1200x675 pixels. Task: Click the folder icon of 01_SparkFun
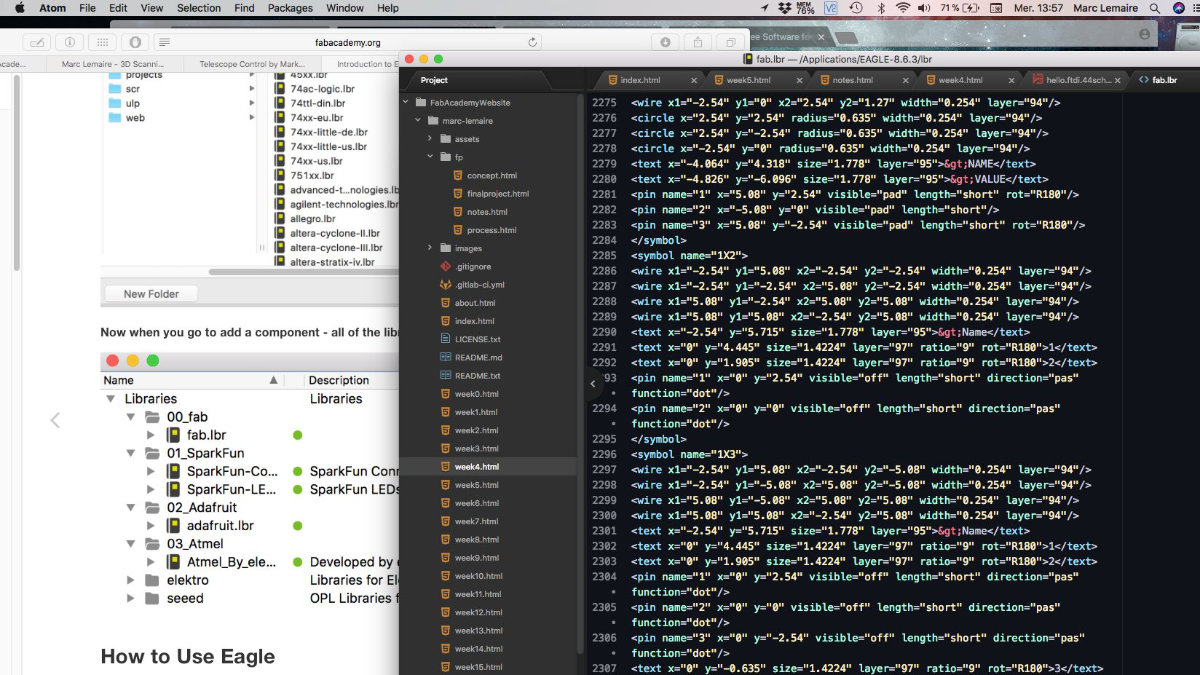(152, 453)
